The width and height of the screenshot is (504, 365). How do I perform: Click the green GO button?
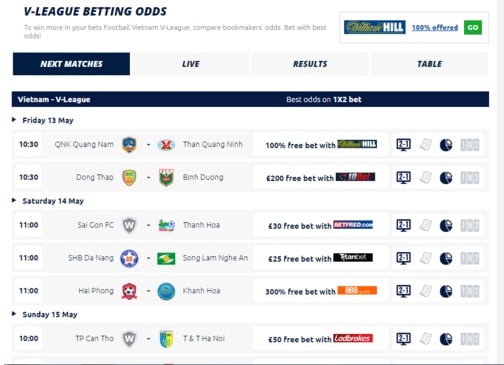pyautogui.click(x=473, y=27)
